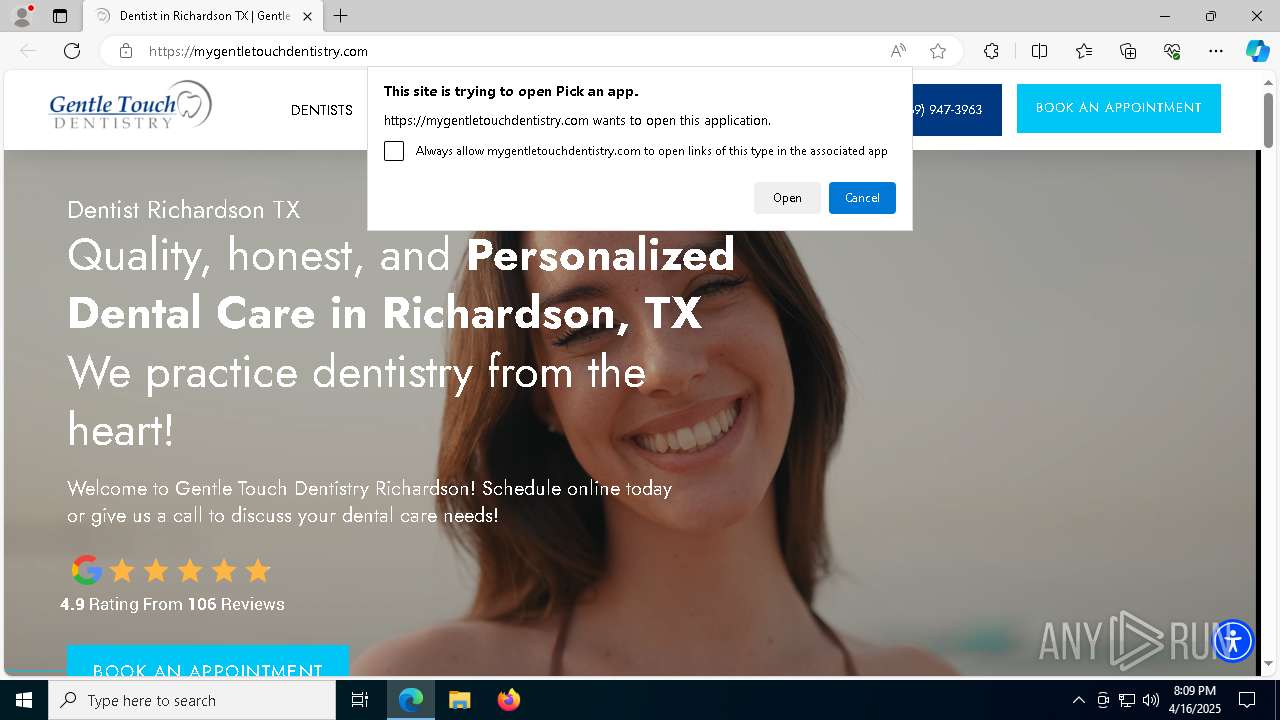This screenshot has height=720, width=1280.
Task: Open the accessibility widget icon
Action: pos(1233,640)
